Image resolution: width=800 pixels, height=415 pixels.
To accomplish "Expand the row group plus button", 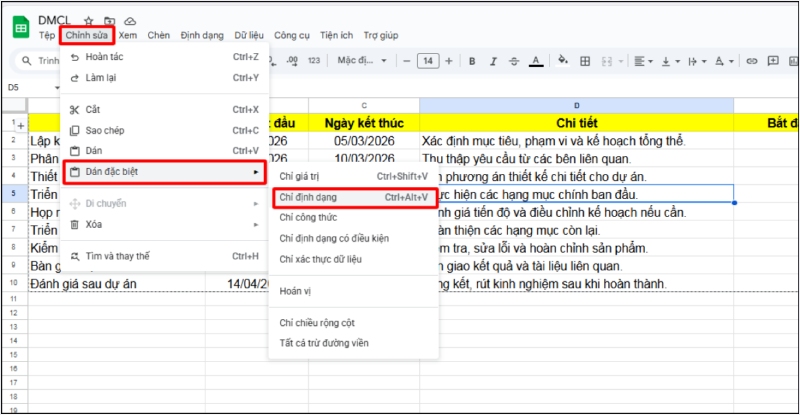I will tap(20, 126).
